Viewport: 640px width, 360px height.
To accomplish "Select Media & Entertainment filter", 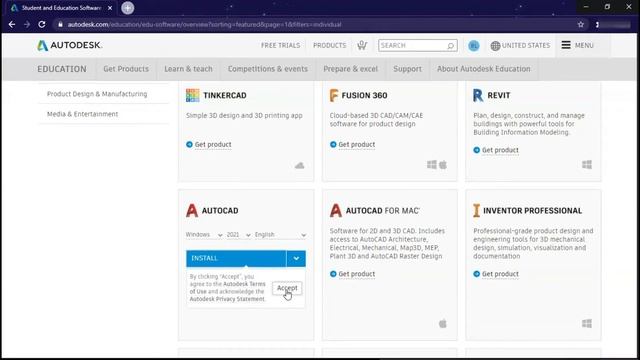I will 82,114.
